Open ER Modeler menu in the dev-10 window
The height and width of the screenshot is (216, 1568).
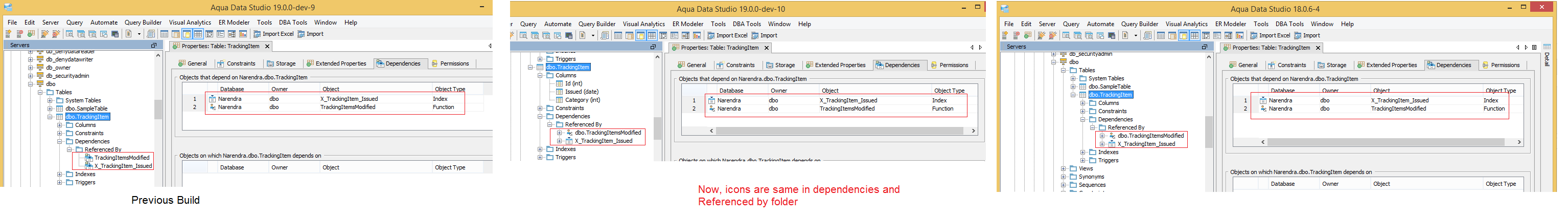688,25
